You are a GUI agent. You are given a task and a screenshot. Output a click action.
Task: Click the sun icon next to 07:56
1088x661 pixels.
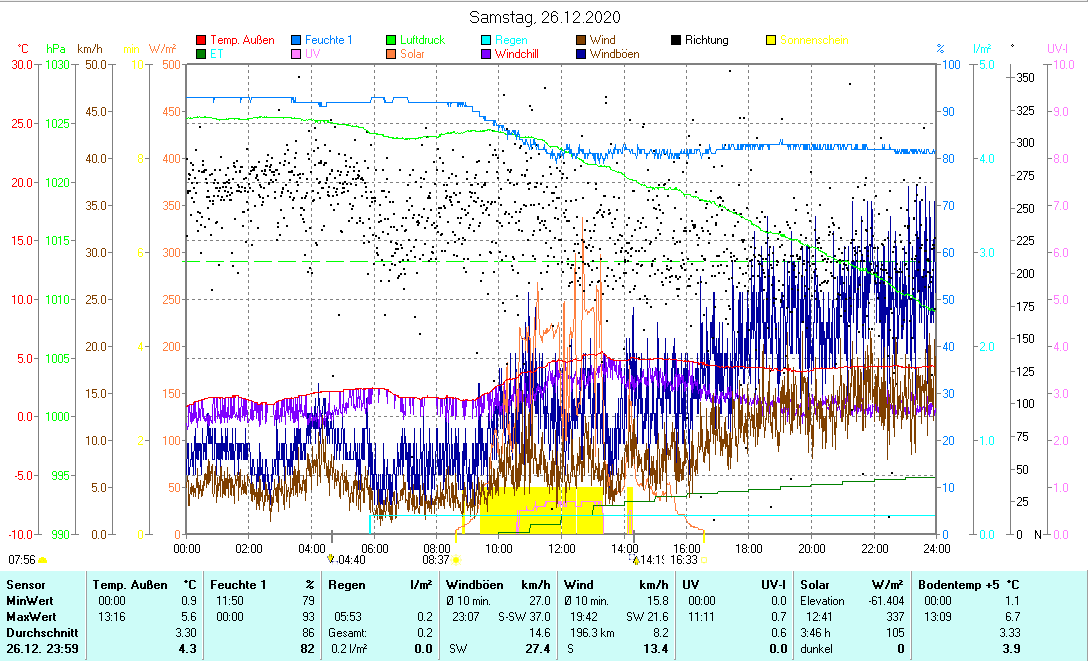point(43,560)
